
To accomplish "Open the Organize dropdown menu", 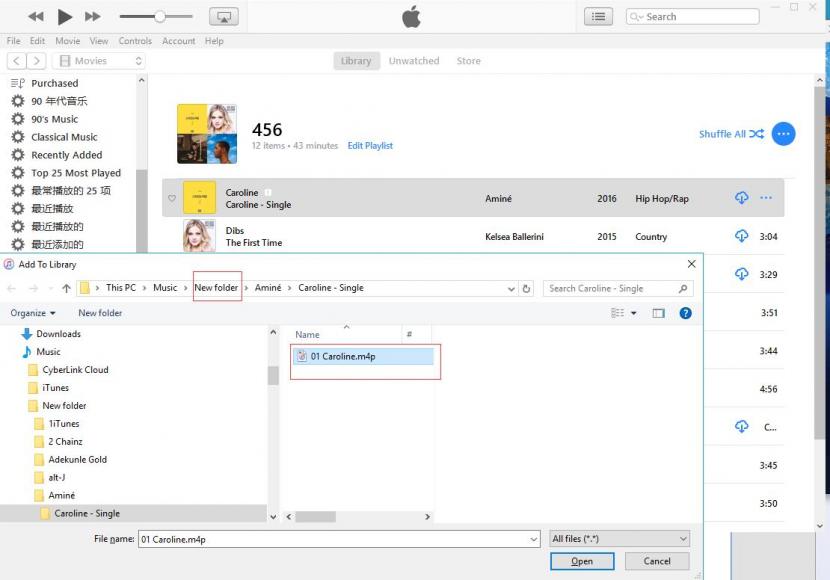I will pos(33,313).
